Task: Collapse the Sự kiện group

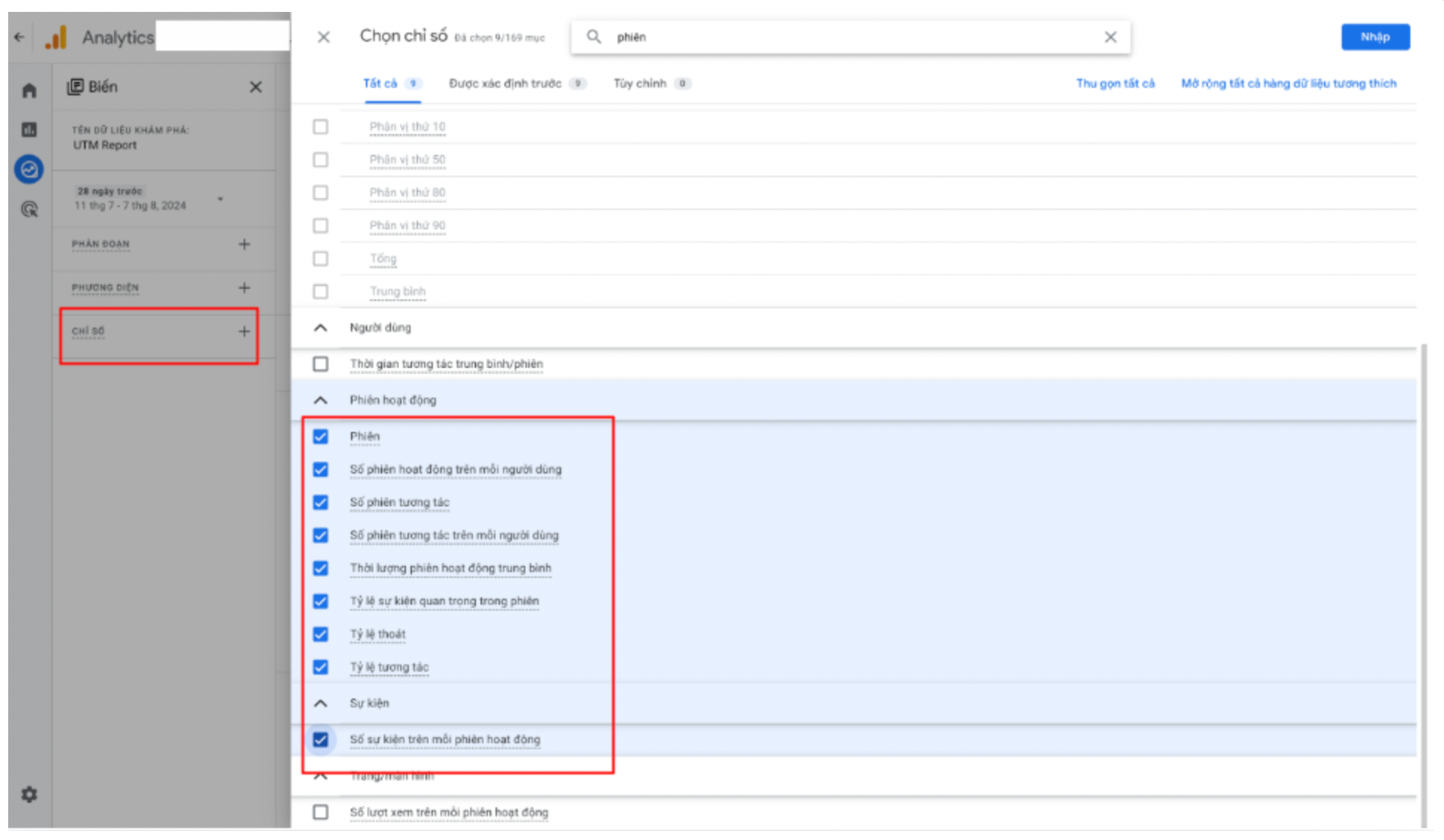Action: pos(320,703)
